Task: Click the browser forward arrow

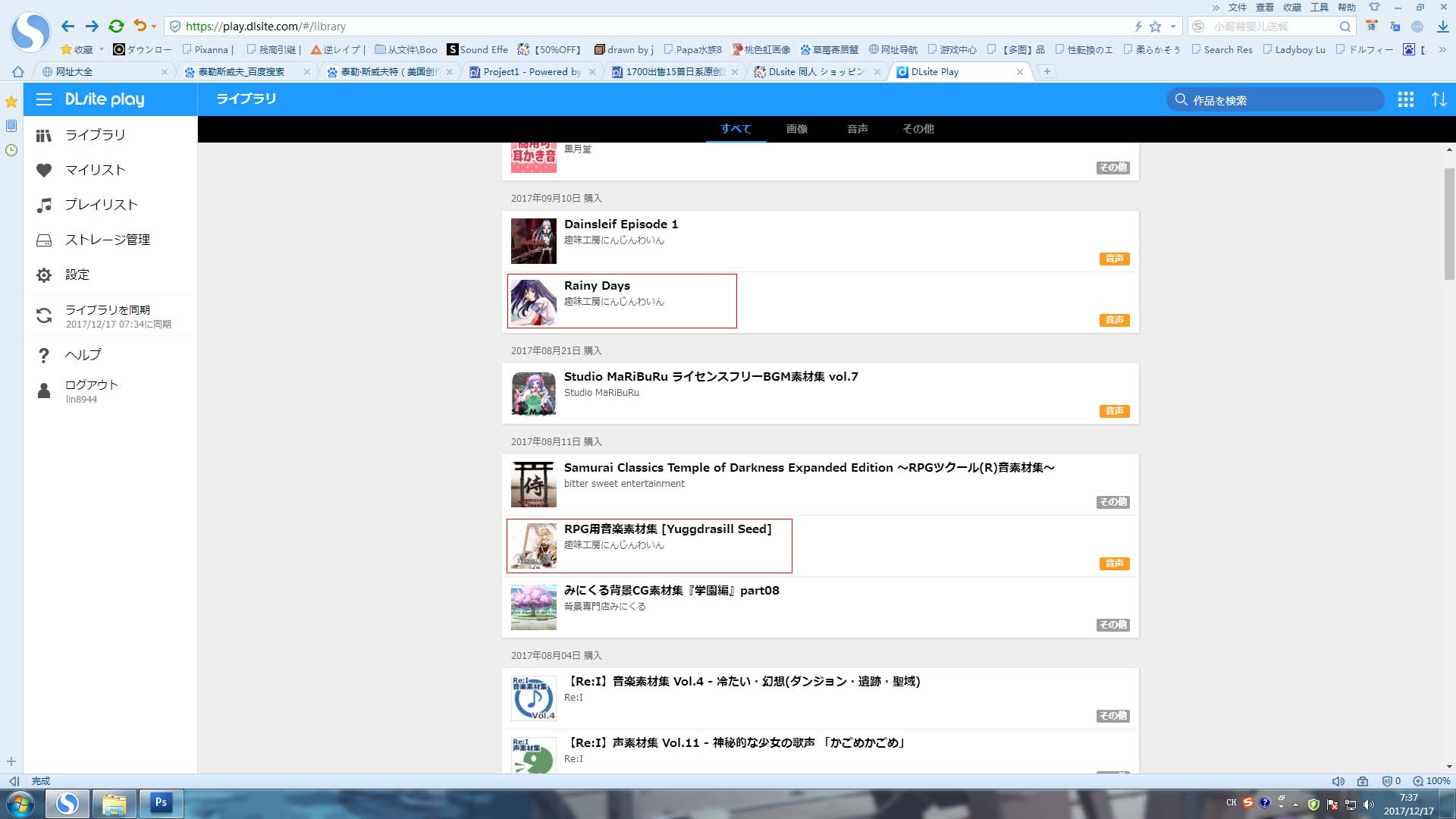Action: point(92,26)
